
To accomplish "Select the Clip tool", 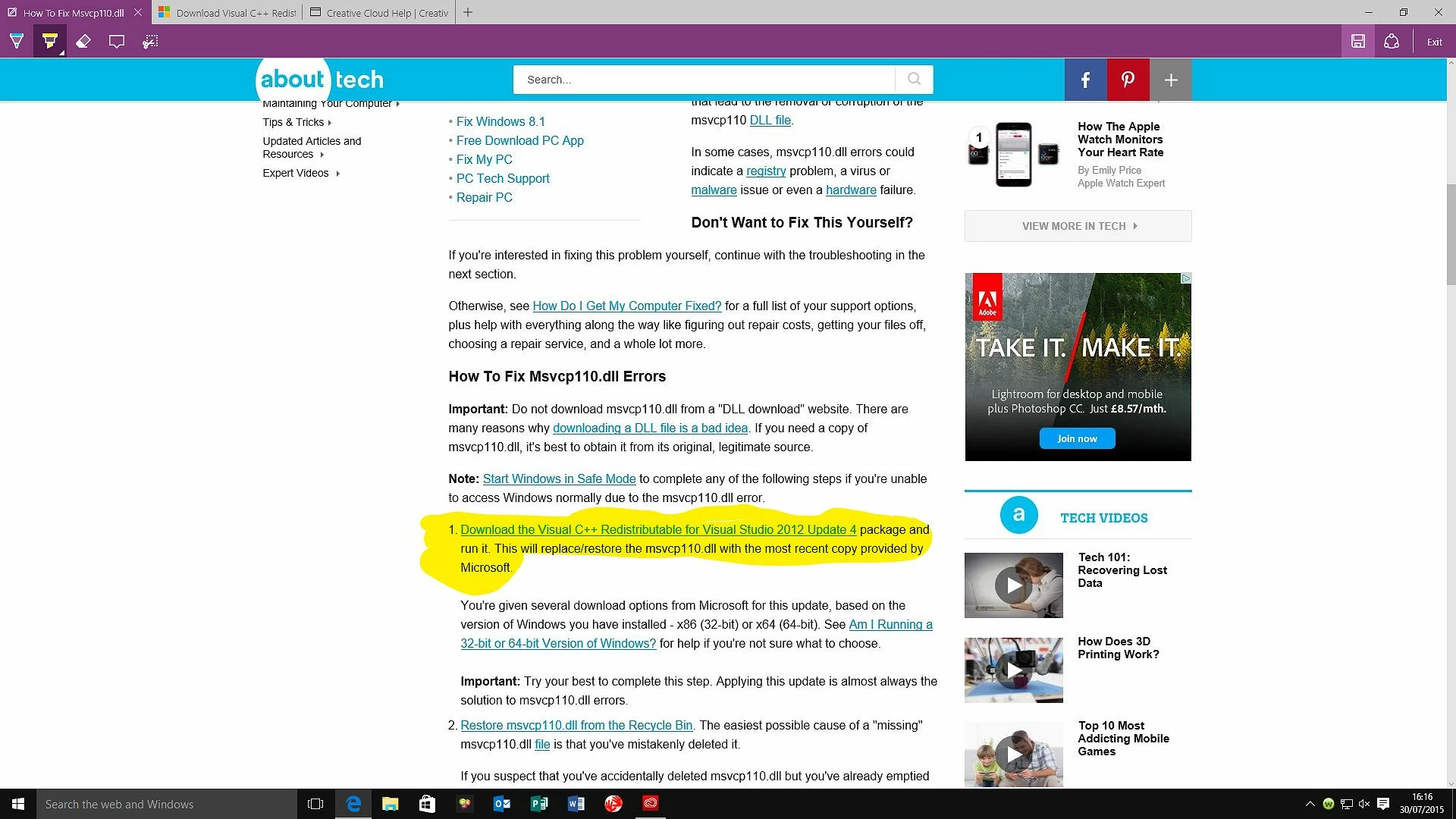I will pos(150,42).
